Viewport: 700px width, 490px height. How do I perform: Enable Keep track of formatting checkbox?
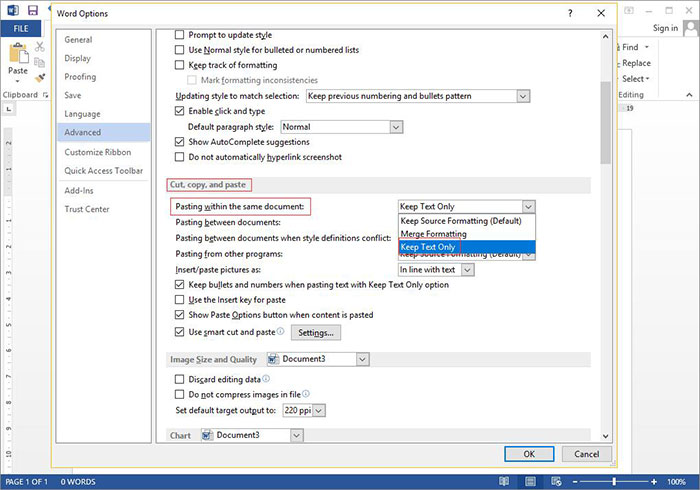[179, 65]
